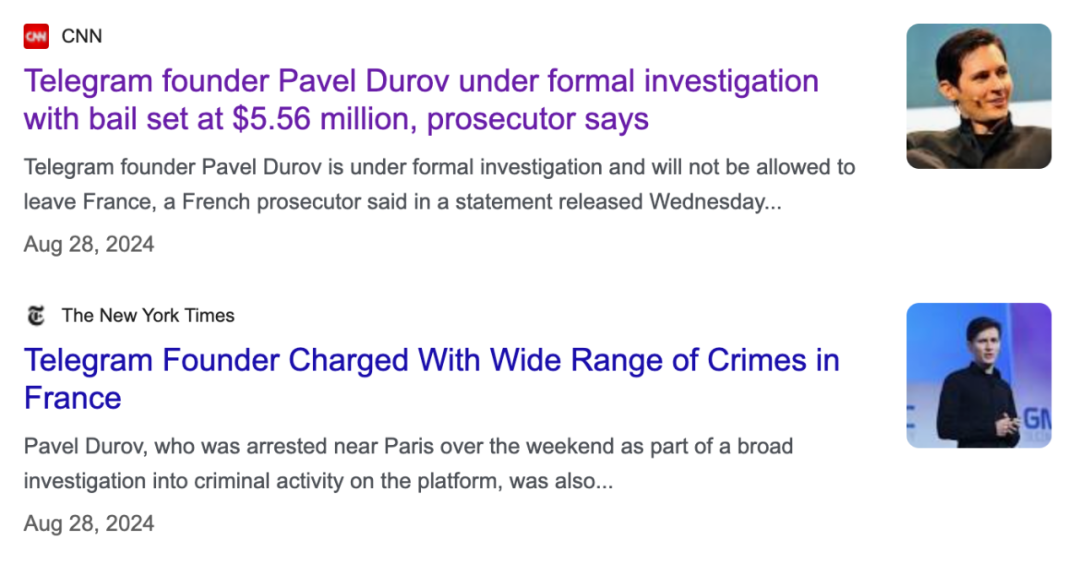Click the NYT snippet about platform investigation
1080x564 pixels.
point(408,463)
